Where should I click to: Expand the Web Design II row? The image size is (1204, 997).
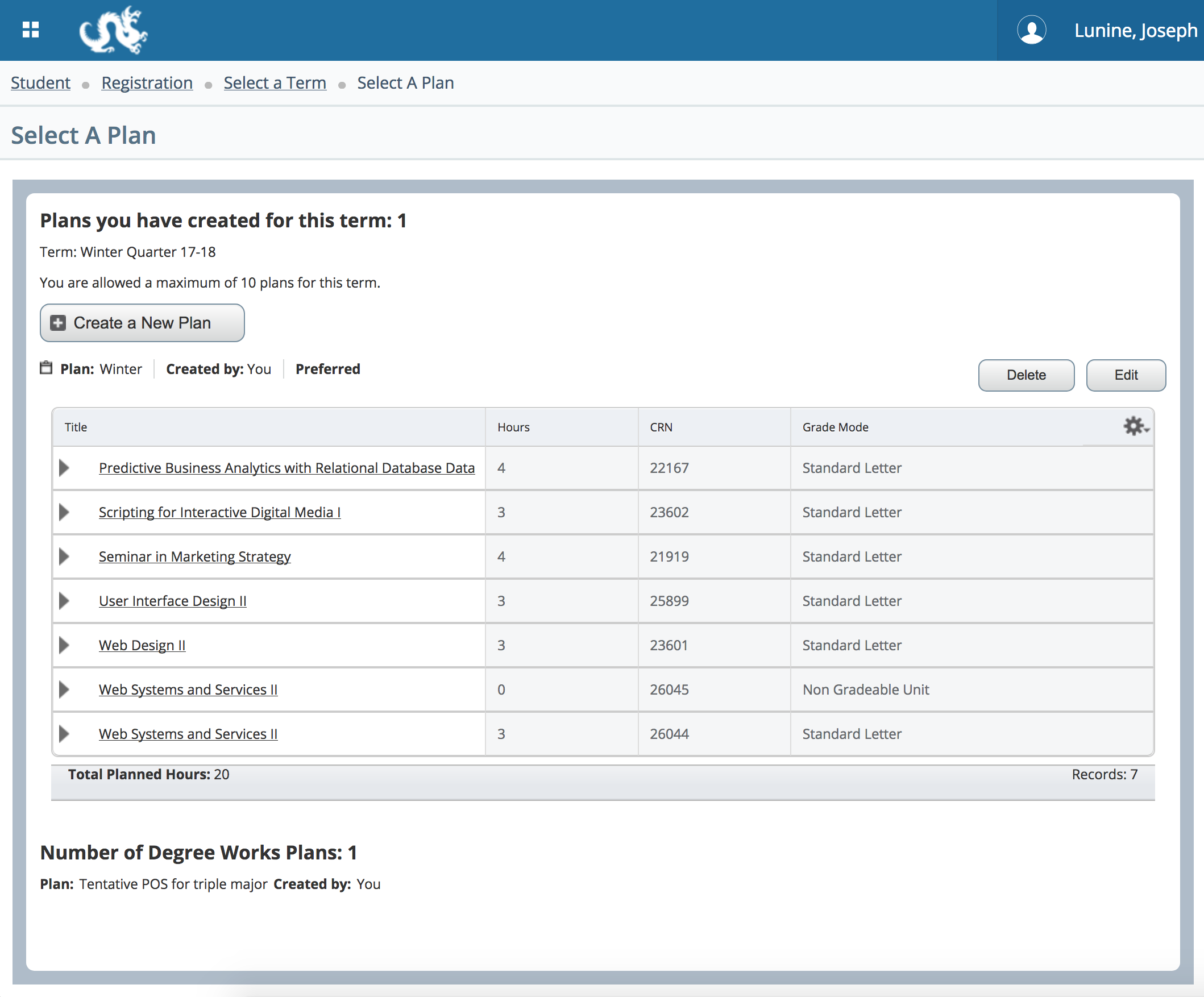pos(64,645)
